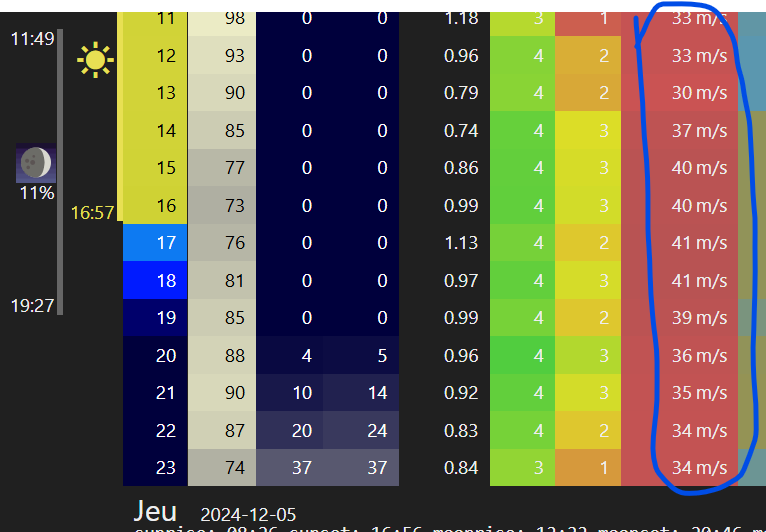Click value 93 in the hour 12 row
The height and width of the screenshot is (532, 766).
click(222, 55)
